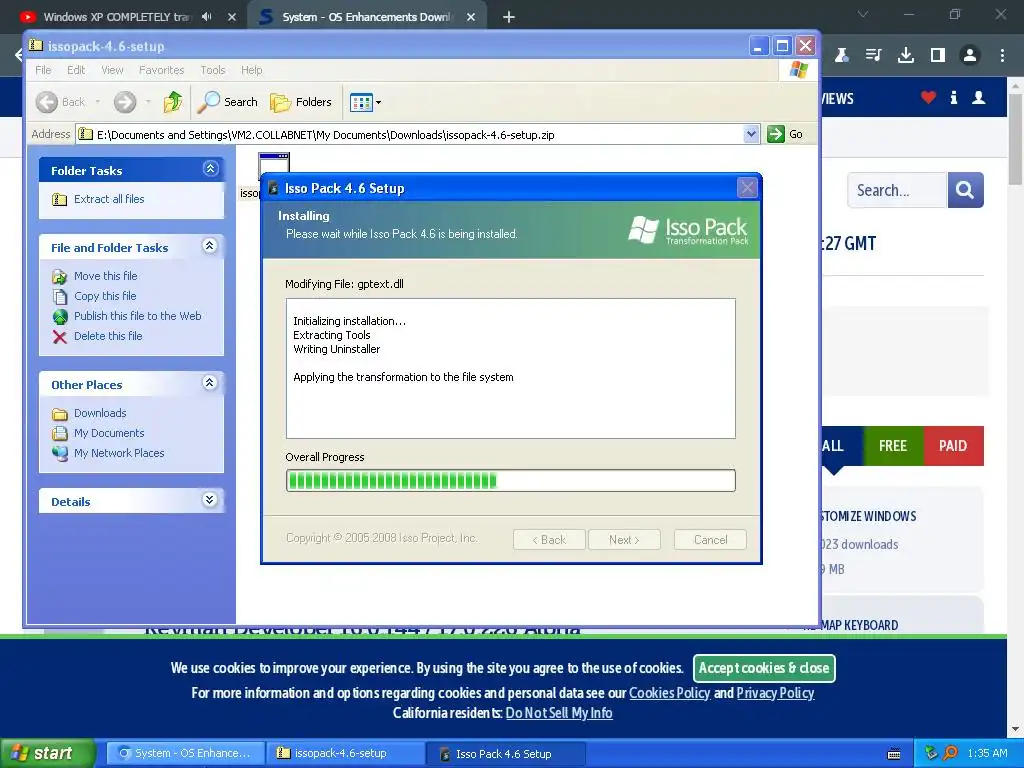Mute the YouTube tab speaker icon
This screenshot has width=1024, height=768.
coord(207,17)
